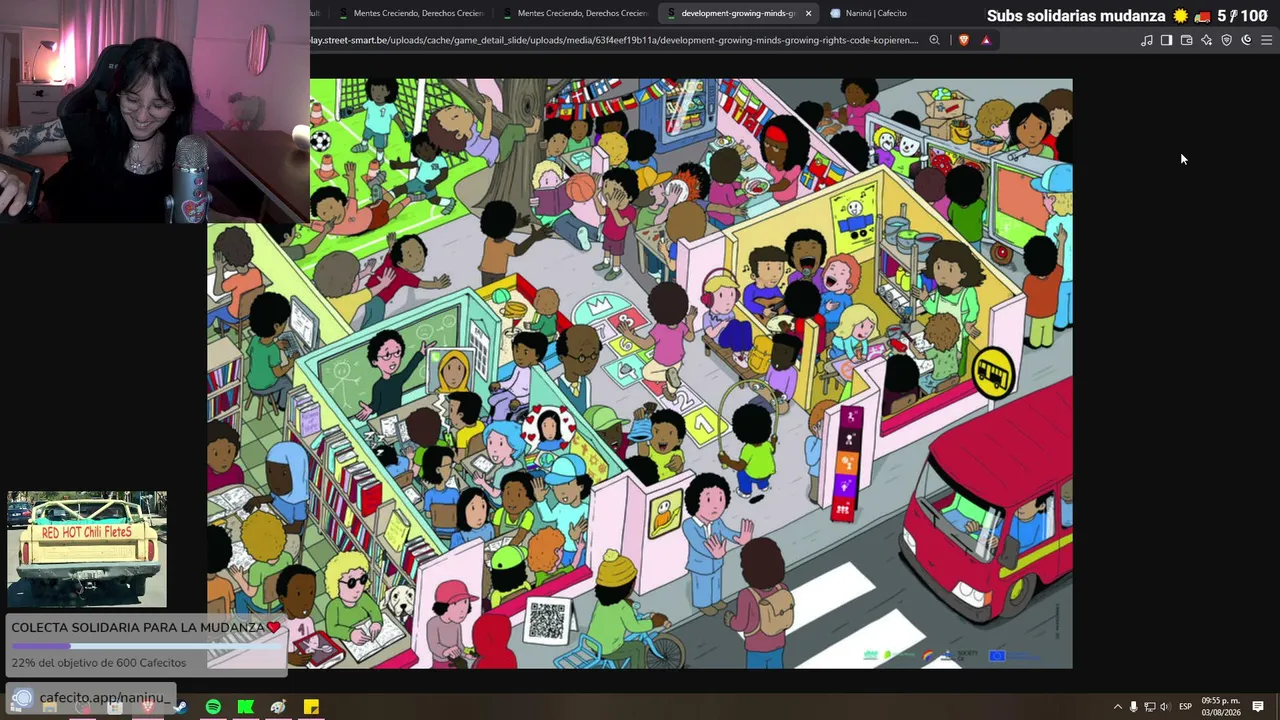The width and height of the screenshot is (1280, 720).
Task: Click the crescent icon next to the menu
Action: coord(1246,40)
